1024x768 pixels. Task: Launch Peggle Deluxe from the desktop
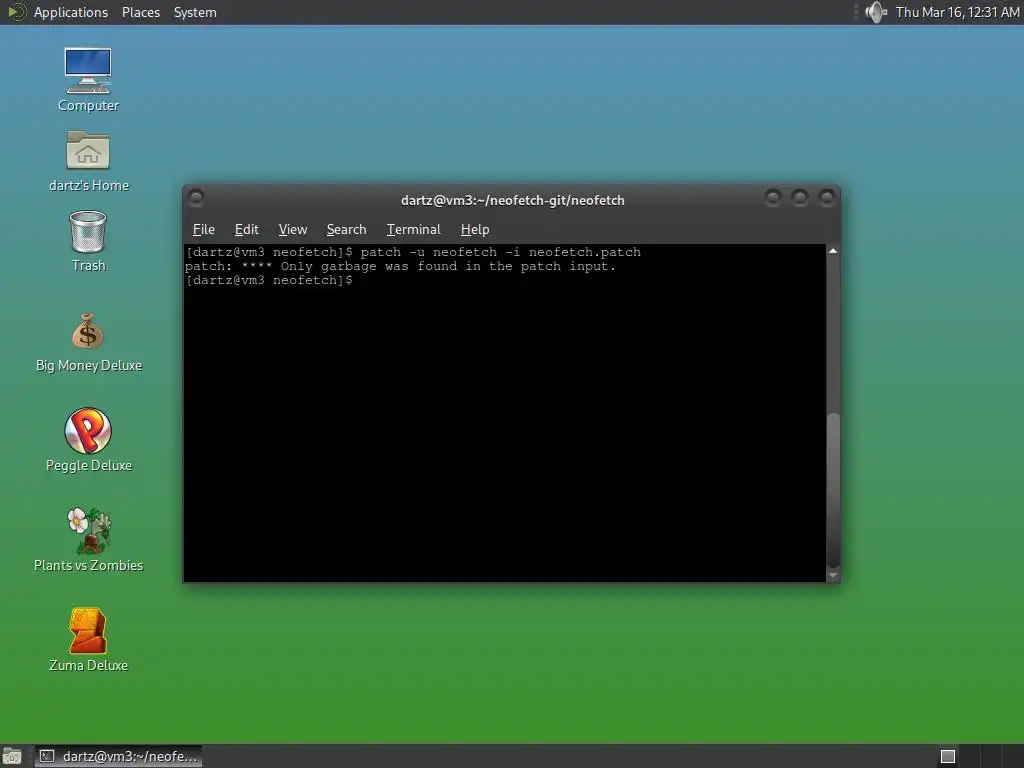coord(88,440)
